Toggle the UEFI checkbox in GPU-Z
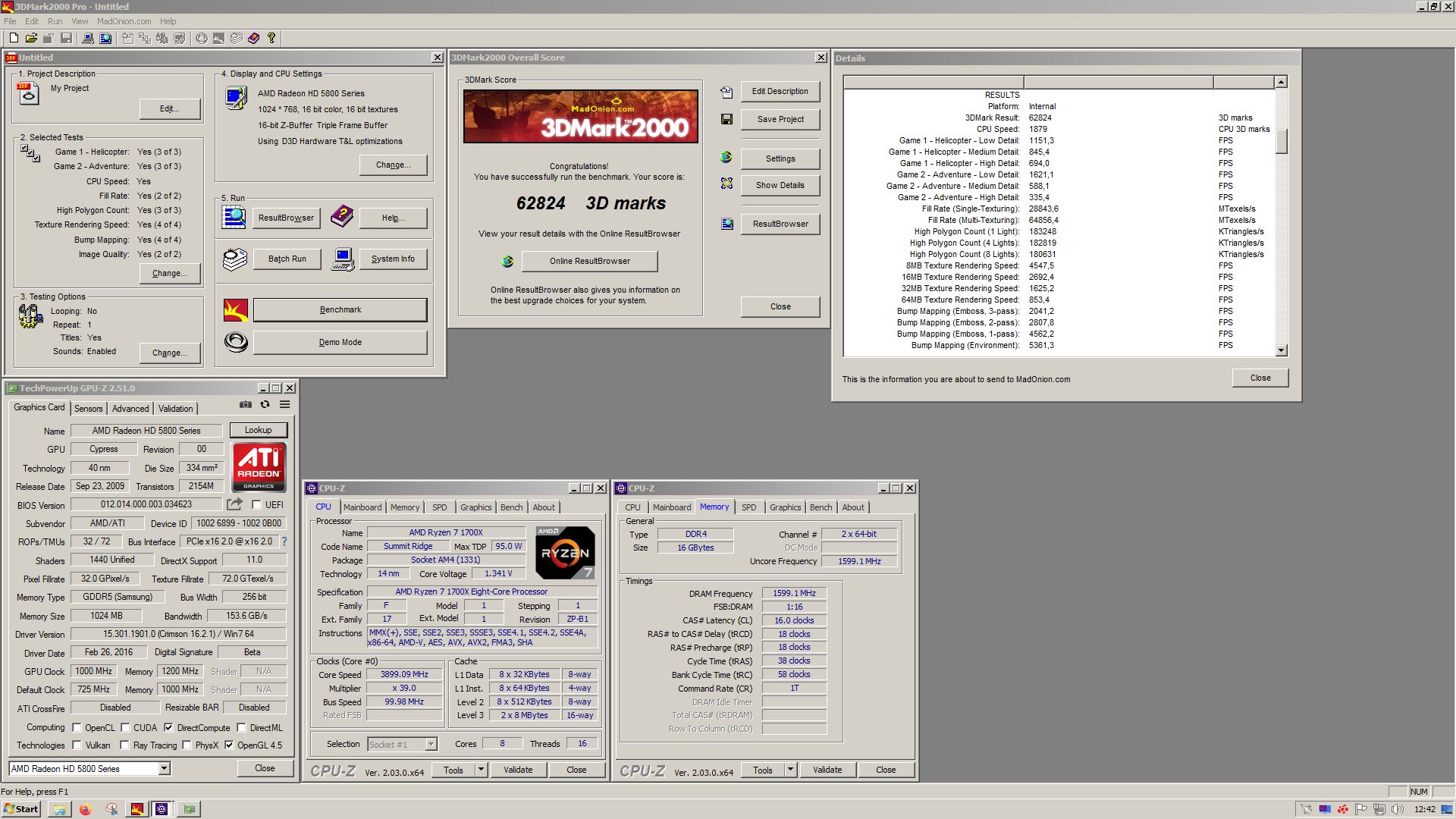 pyautogui.click(x=256, y=505)
